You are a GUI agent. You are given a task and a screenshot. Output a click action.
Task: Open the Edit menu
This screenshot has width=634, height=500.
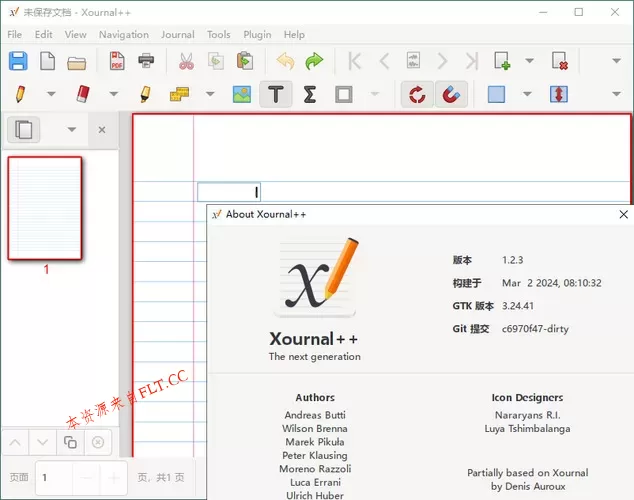43,35
